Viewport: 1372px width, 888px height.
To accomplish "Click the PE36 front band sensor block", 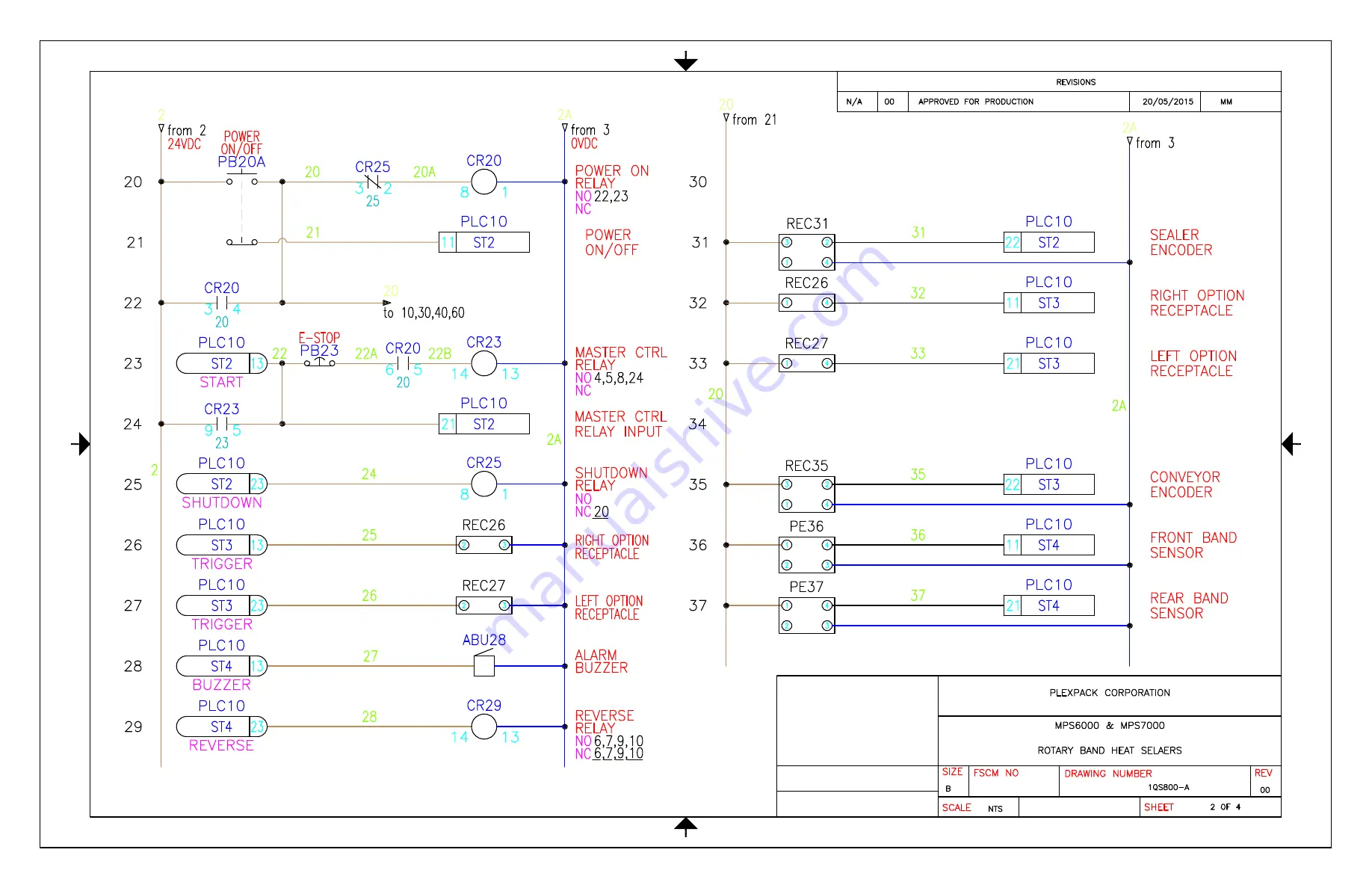I will [x=806, y=555].
